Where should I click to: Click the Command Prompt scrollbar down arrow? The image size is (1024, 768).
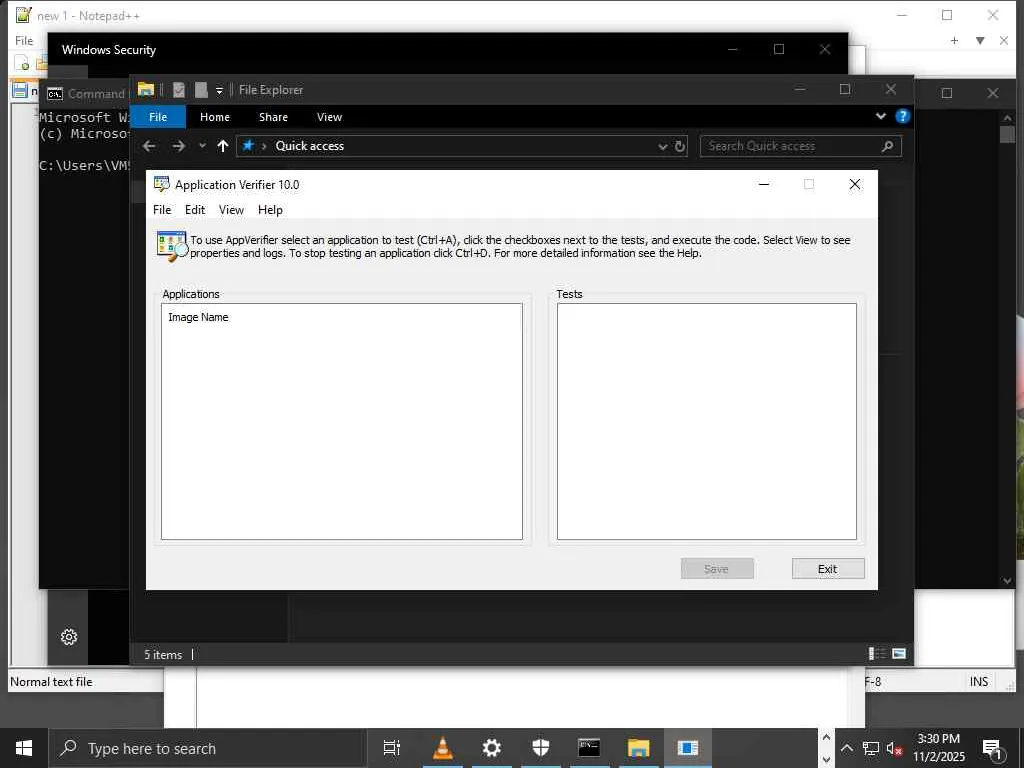point(1007,581)
